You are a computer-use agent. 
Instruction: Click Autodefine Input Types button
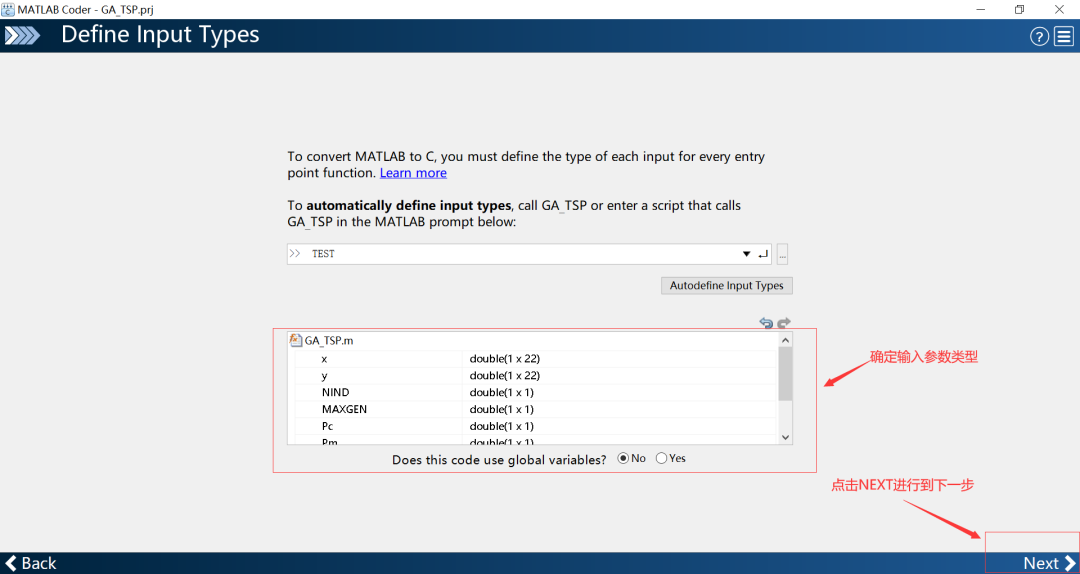[x=727, y=286]
